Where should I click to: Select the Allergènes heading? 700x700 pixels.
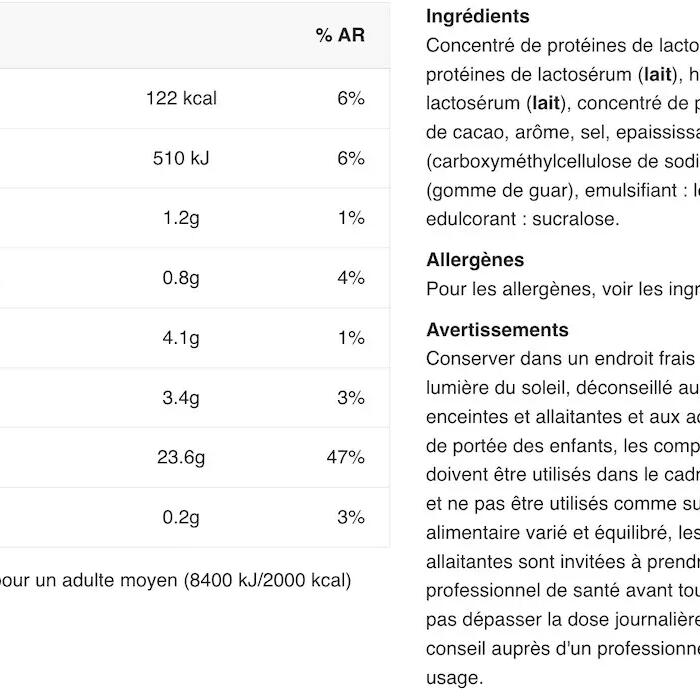pyautogui.click(x=475, y=260)
